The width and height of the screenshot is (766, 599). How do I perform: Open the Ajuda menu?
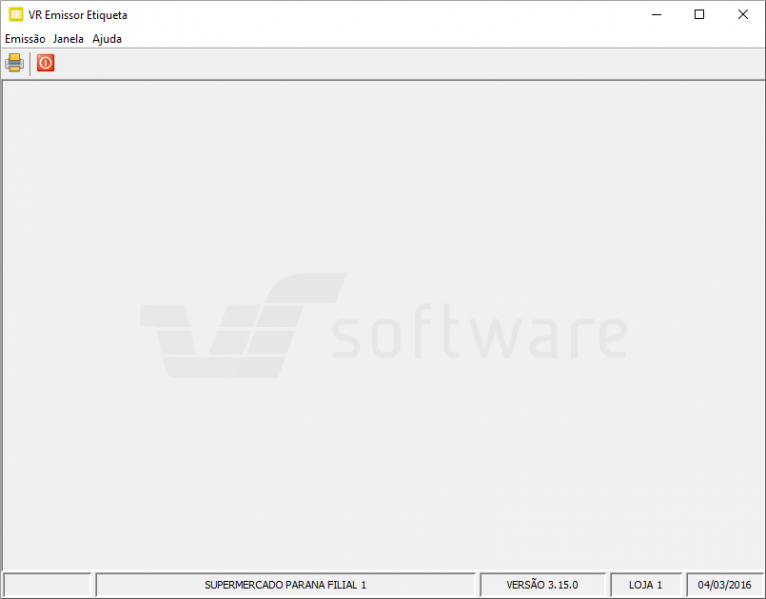tap(107, 39)
